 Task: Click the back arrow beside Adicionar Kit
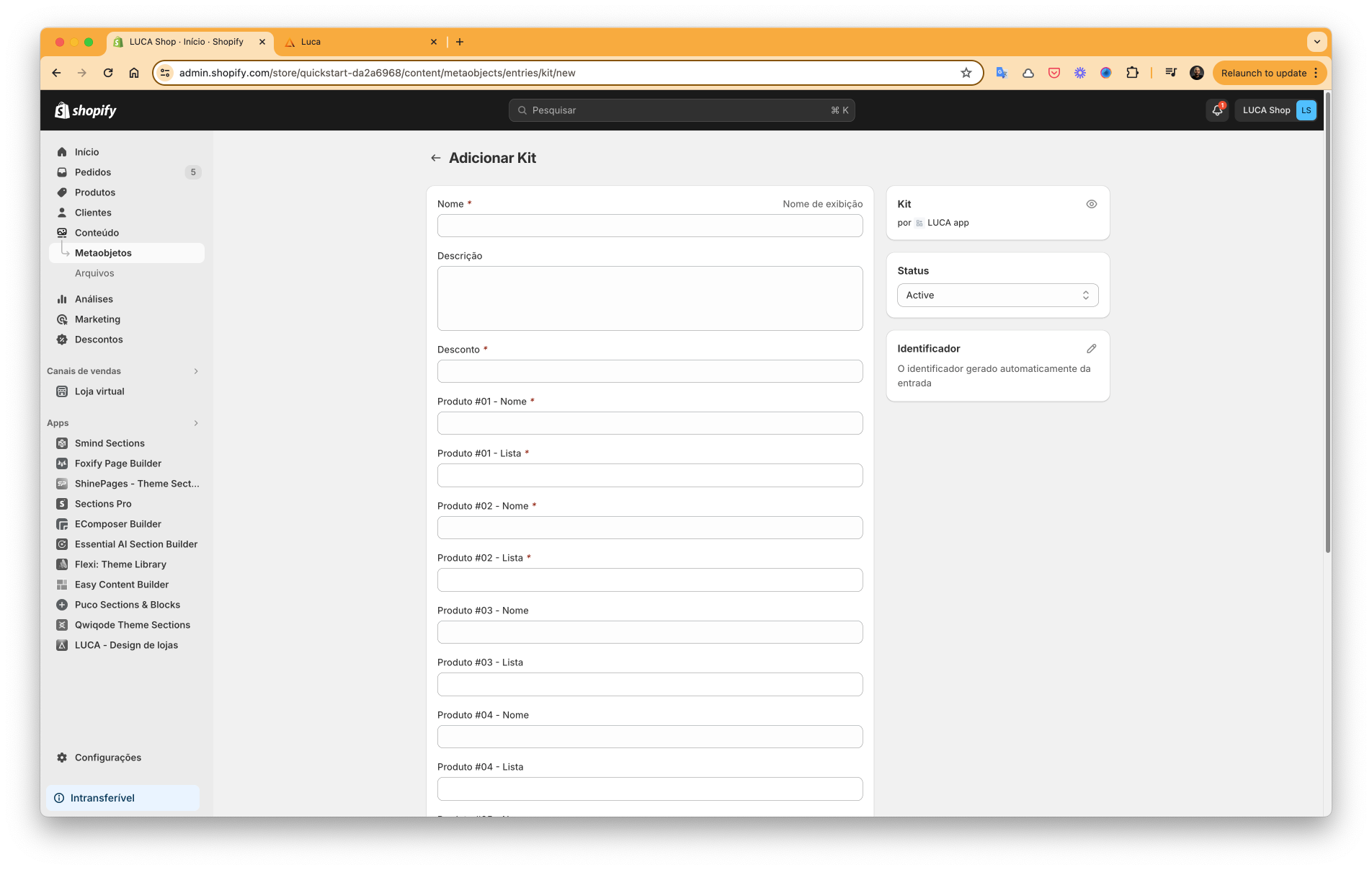pos(435,158)
